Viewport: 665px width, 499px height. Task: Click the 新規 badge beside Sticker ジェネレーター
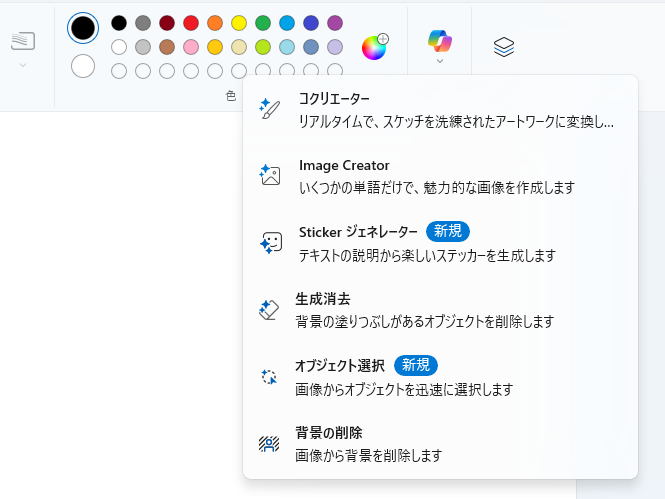[x=447, y=231]
